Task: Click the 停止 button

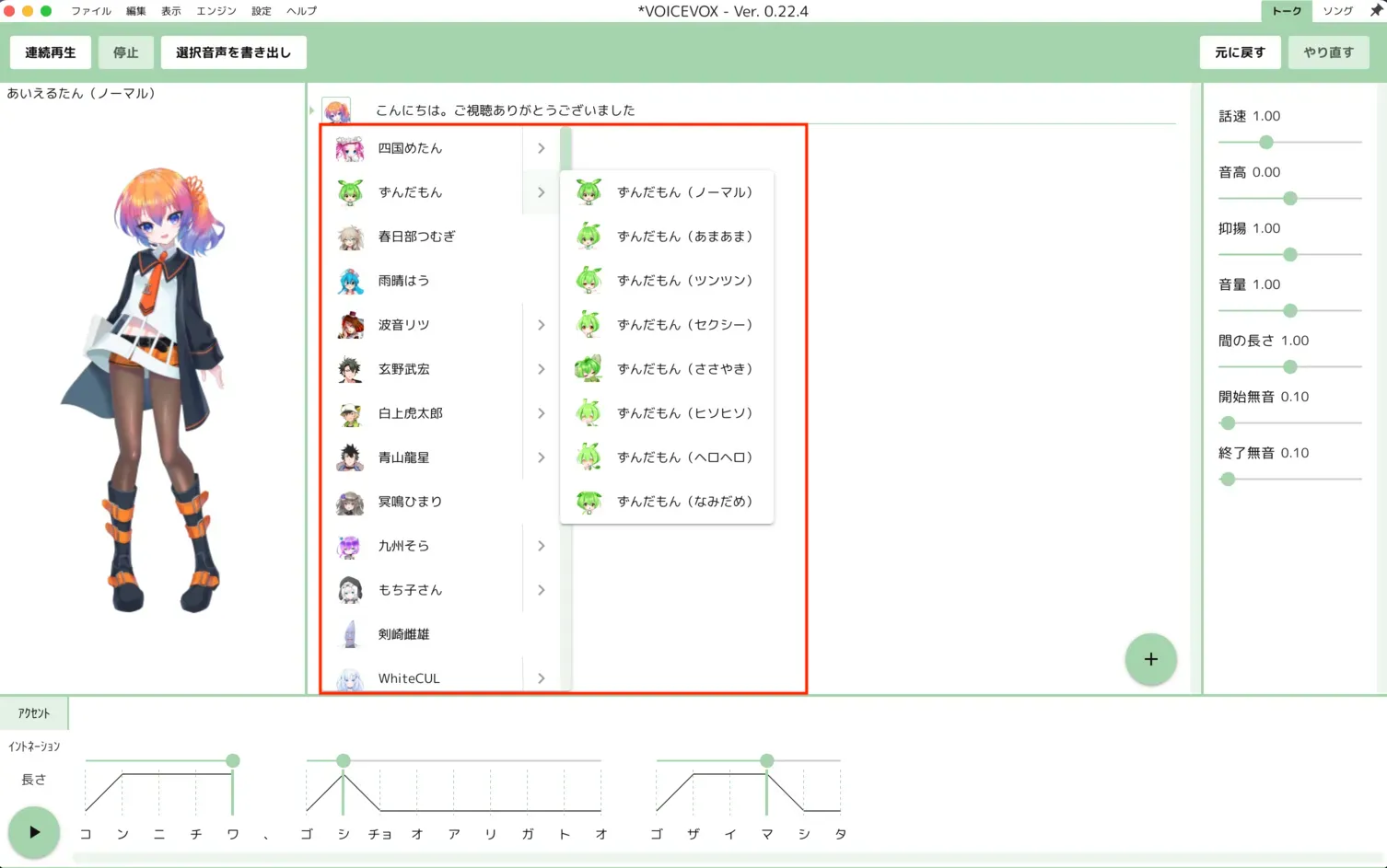Action: click(x=126, y=52)
